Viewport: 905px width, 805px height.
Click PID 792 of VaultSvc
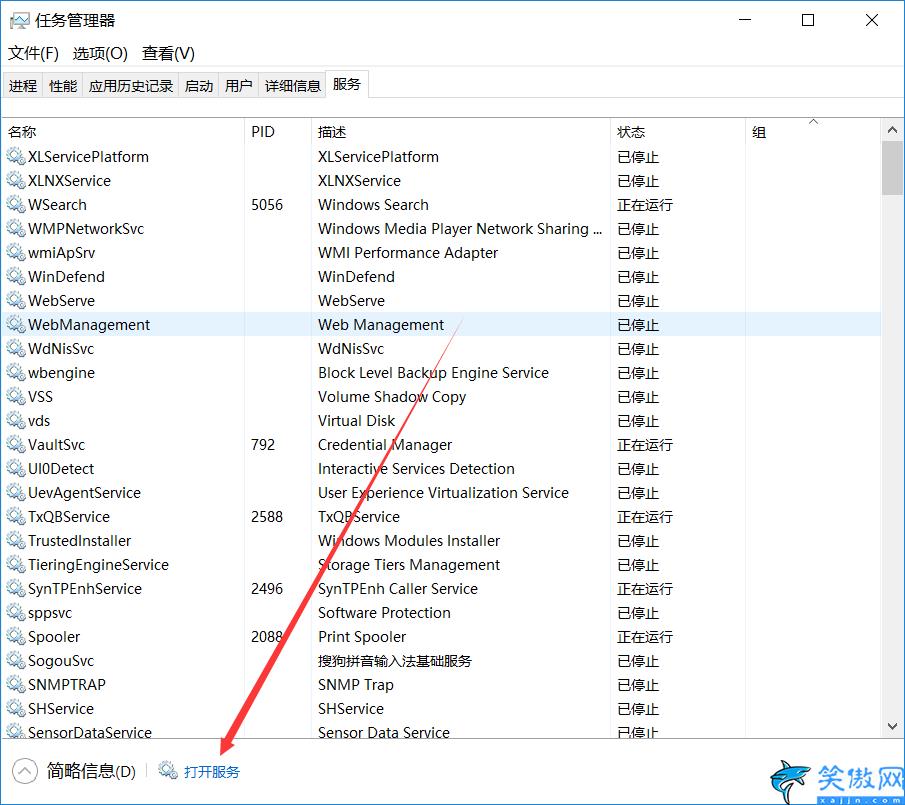(x=263, y=444)
